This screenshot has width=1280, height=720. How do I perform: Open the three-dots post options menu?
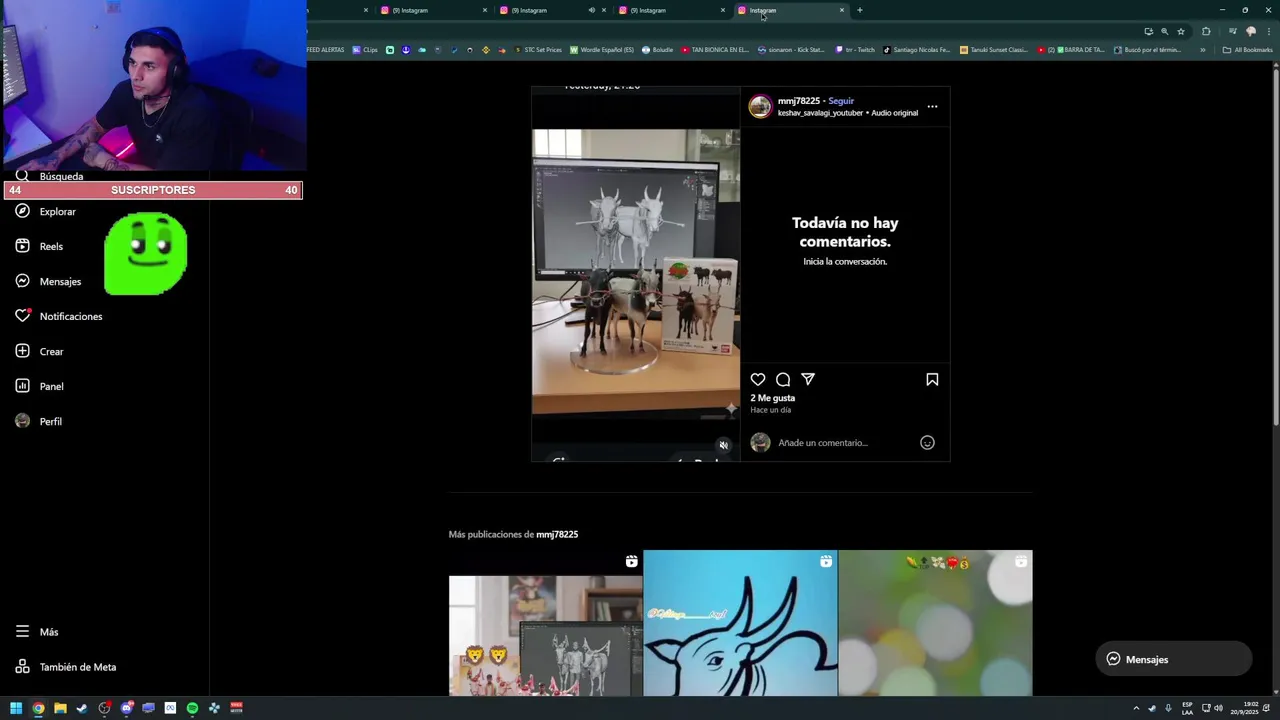click(x=932, y=107)
